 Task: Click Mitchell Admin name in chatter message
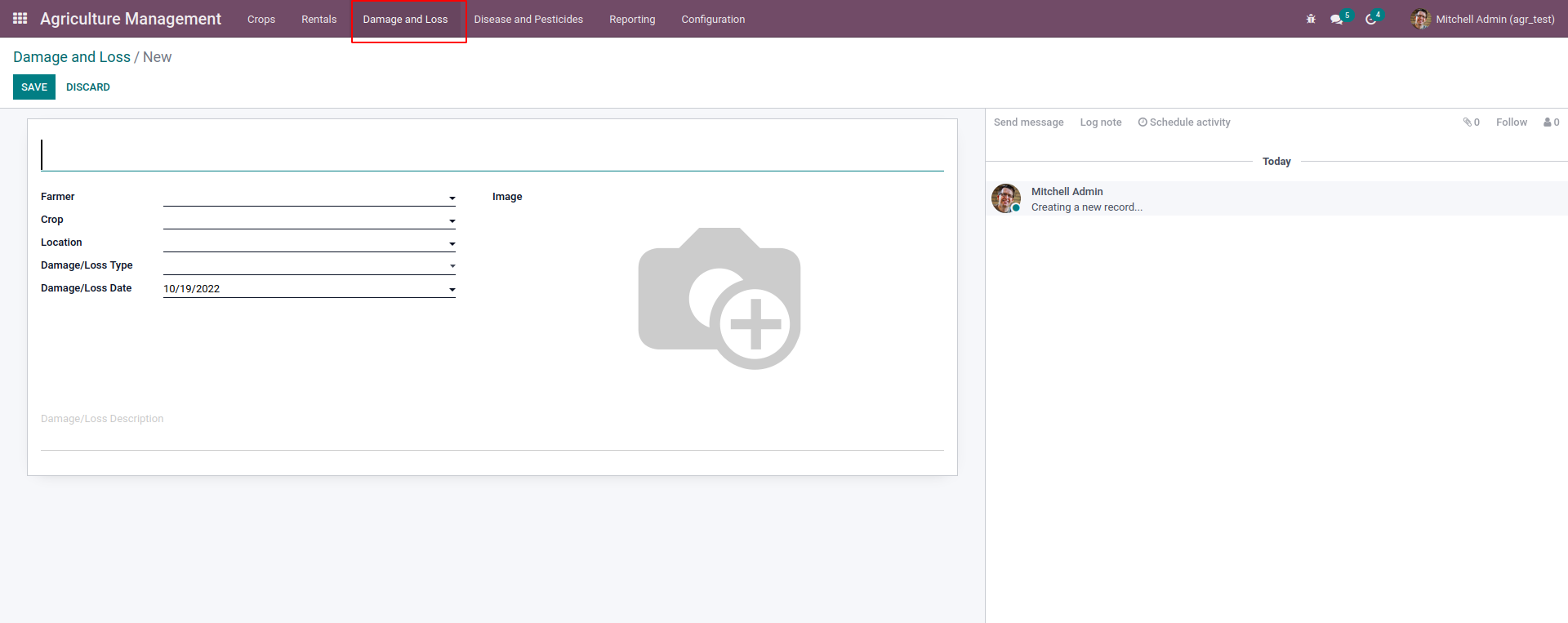pyautogui.click(x=1067, y=192)
